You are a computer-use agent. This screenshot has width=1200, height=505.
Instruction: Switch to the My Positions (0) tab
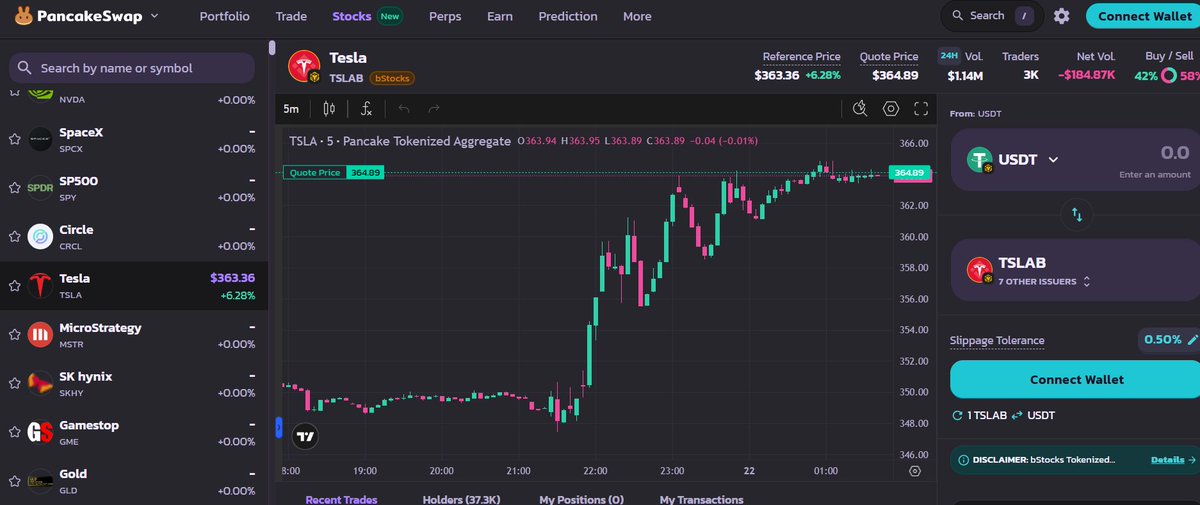(581, 499)
